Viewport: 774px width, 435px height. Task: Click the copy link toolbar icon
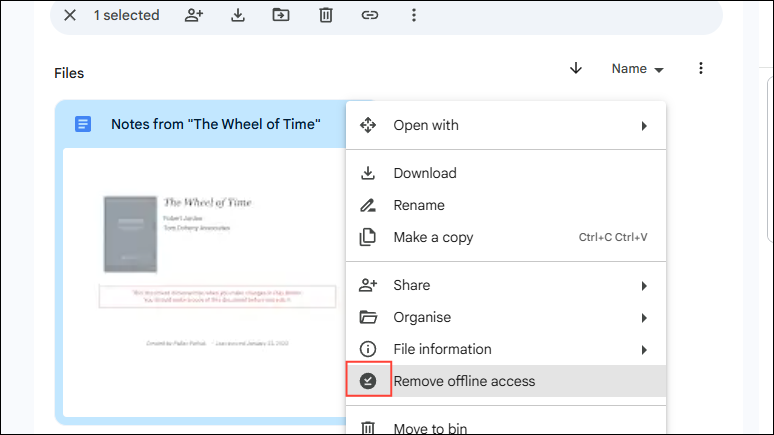(370, 15)
